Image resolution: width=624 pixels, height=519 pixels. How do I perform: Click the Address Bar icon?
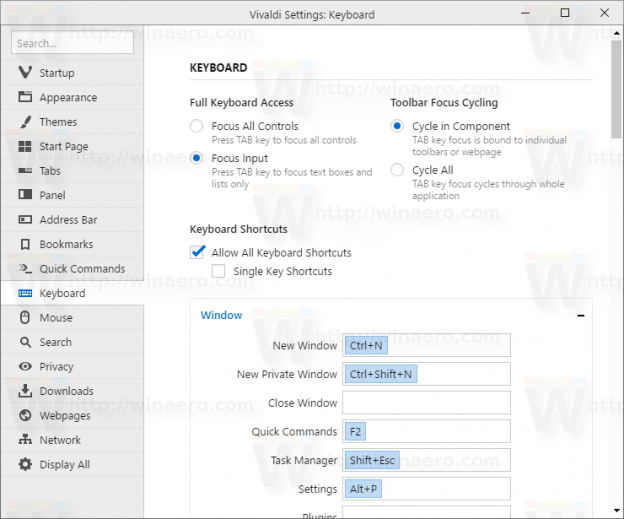point(25,219)
